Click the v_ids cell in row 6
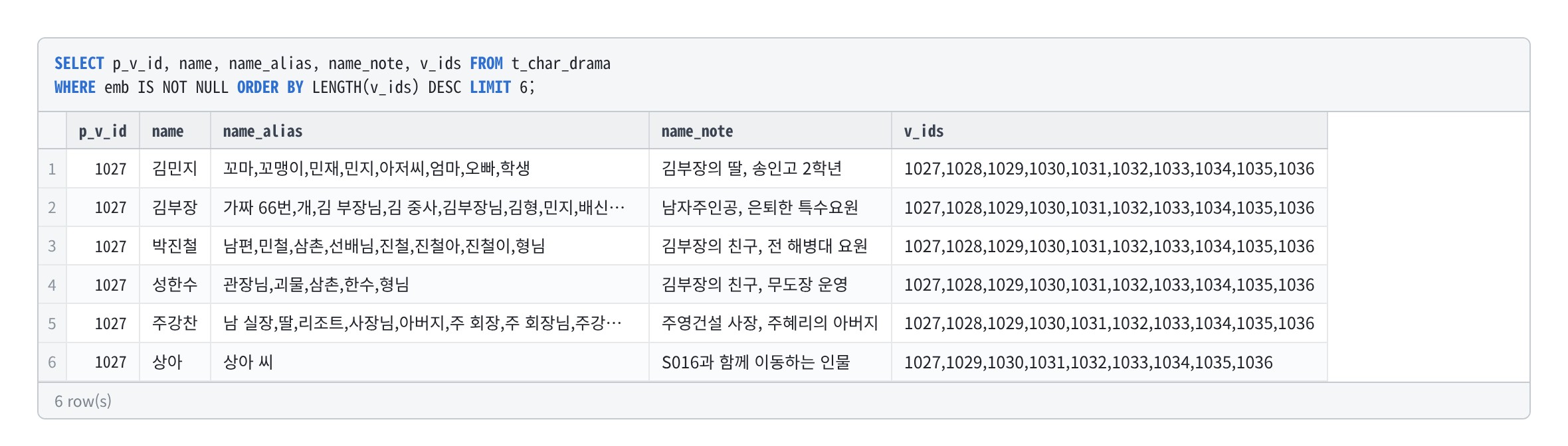The width and height of the screenshot is (1568, 446). (x=1110, y=362)
